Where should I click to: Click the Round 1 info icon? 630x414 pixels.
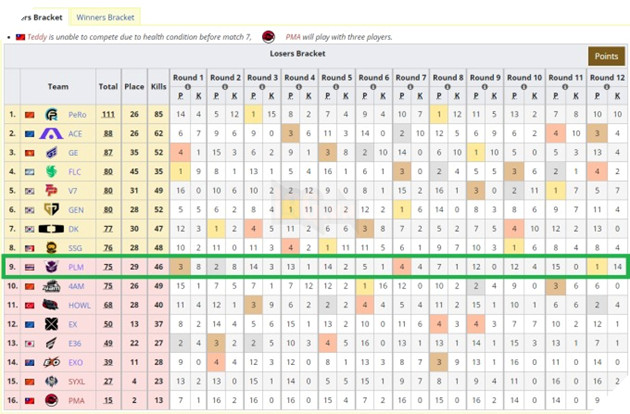point(200,84)
